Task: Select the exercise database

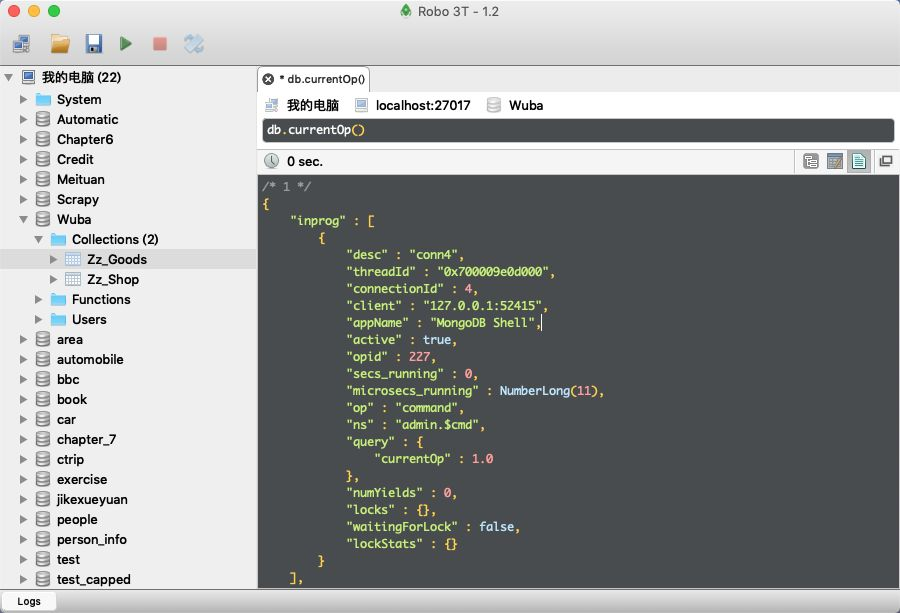Action: pos(82,480)
